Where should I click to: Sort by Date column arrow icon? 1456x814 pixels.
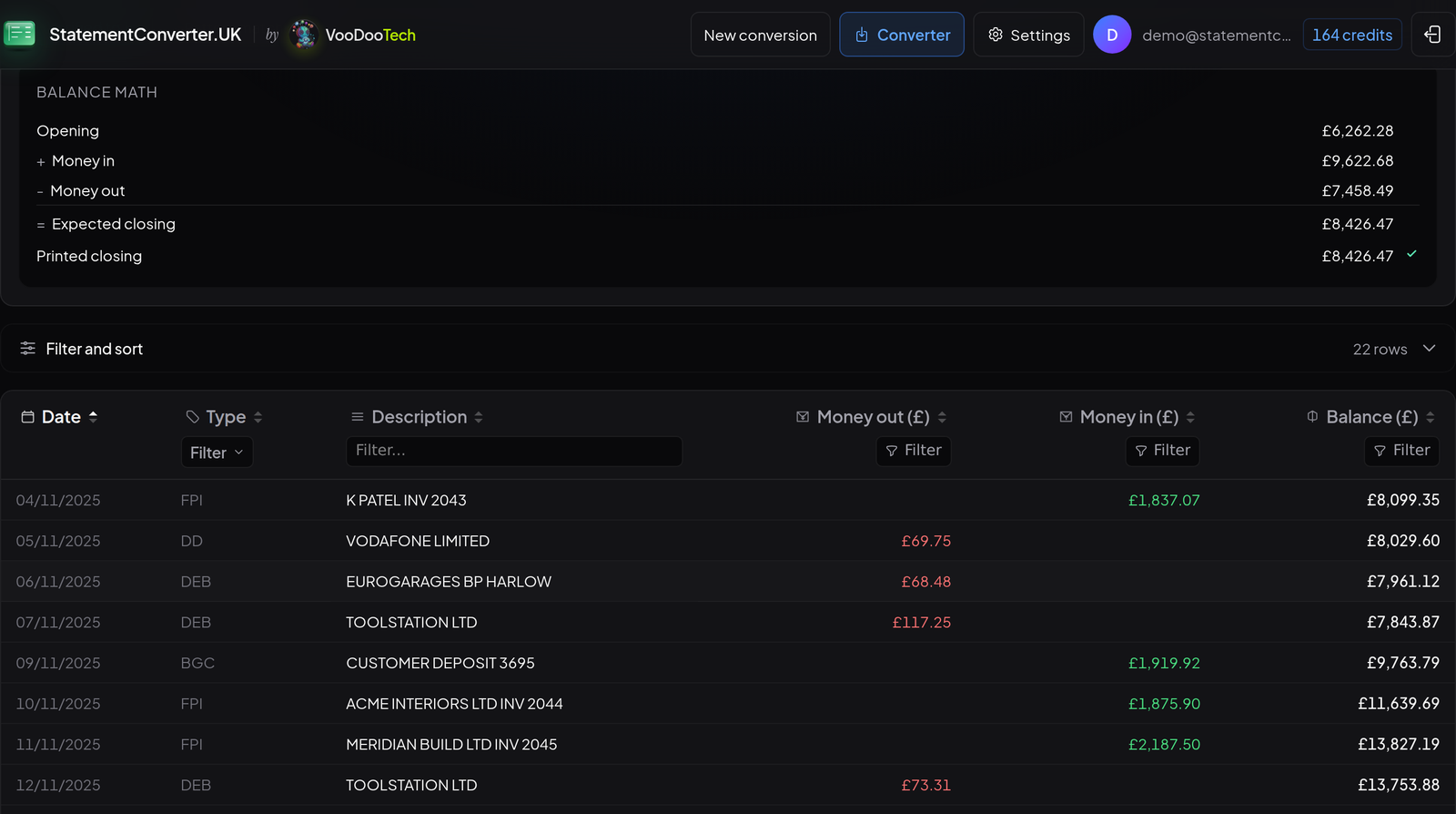point(93,417)
